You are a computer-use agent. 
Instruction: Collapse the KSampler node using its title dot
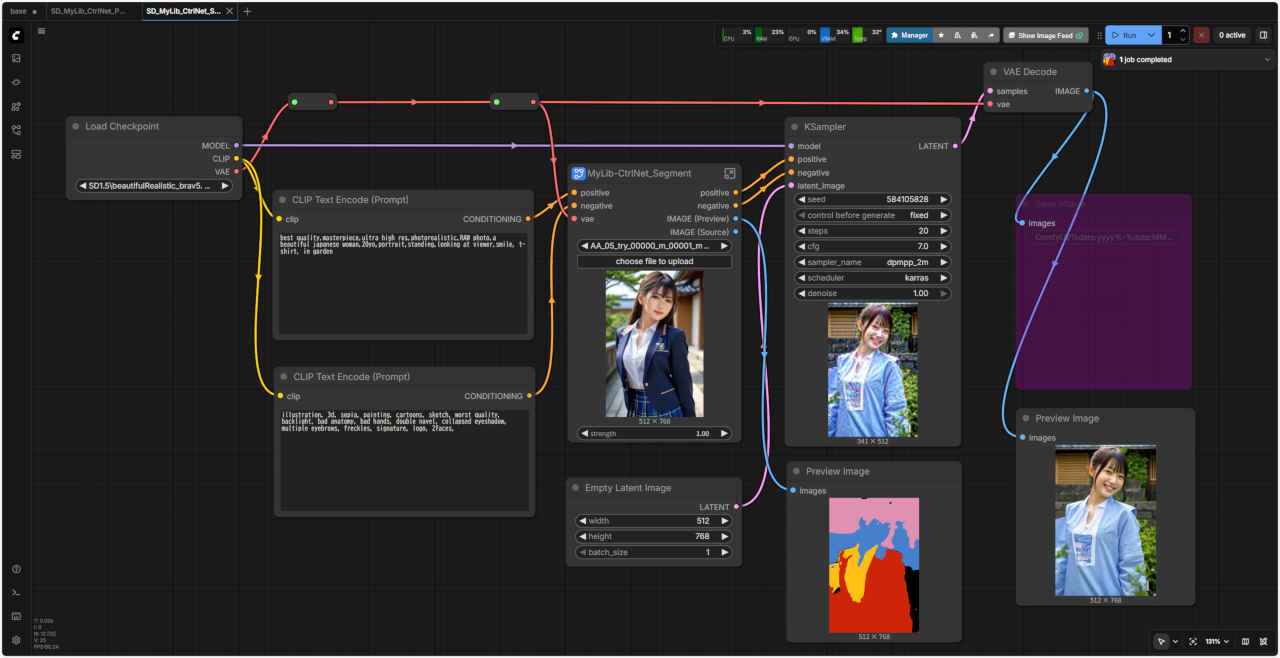coord(794,127)
